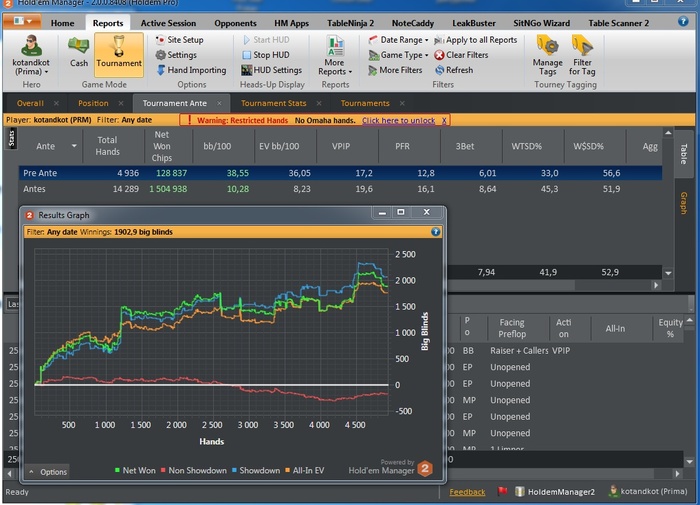Toggle the Non Showdown graph series
Image resolution: width=700 pixels, height=505 pixels.
coord(193,470)
